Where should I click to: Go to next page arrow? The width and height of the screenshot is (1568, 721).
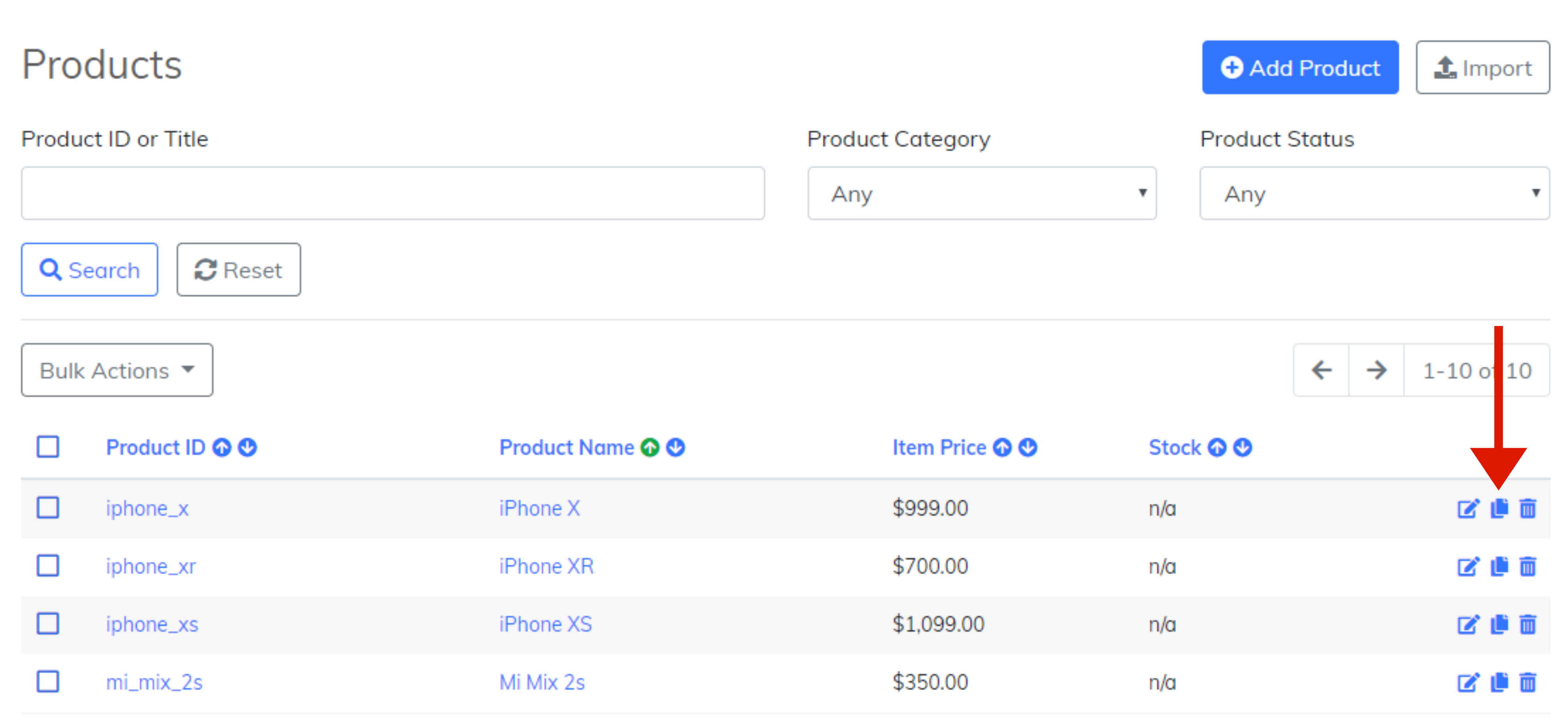coord(1376,370)
